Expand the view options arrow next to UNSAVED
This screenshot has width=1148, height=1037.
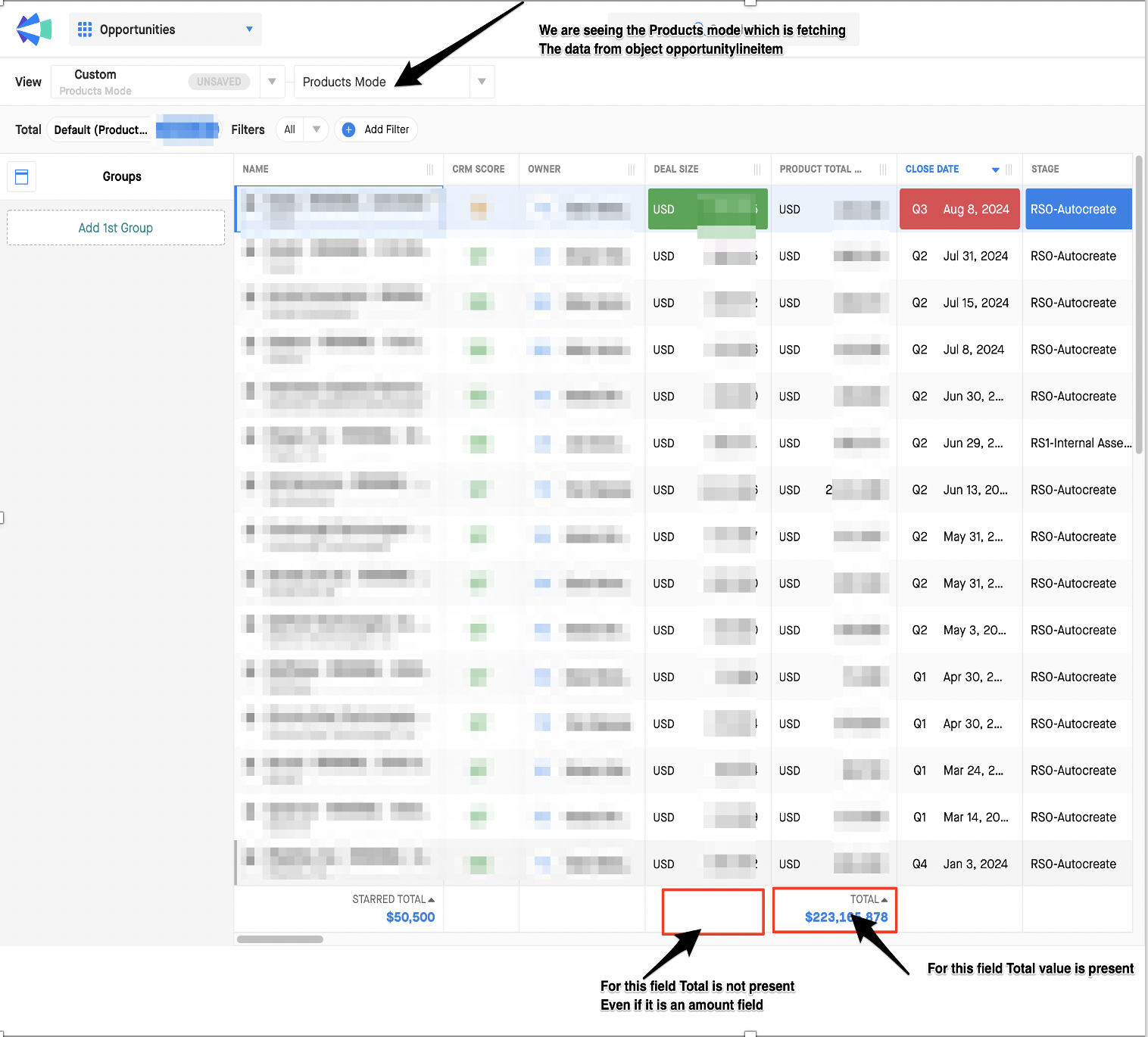pos(272,82)
